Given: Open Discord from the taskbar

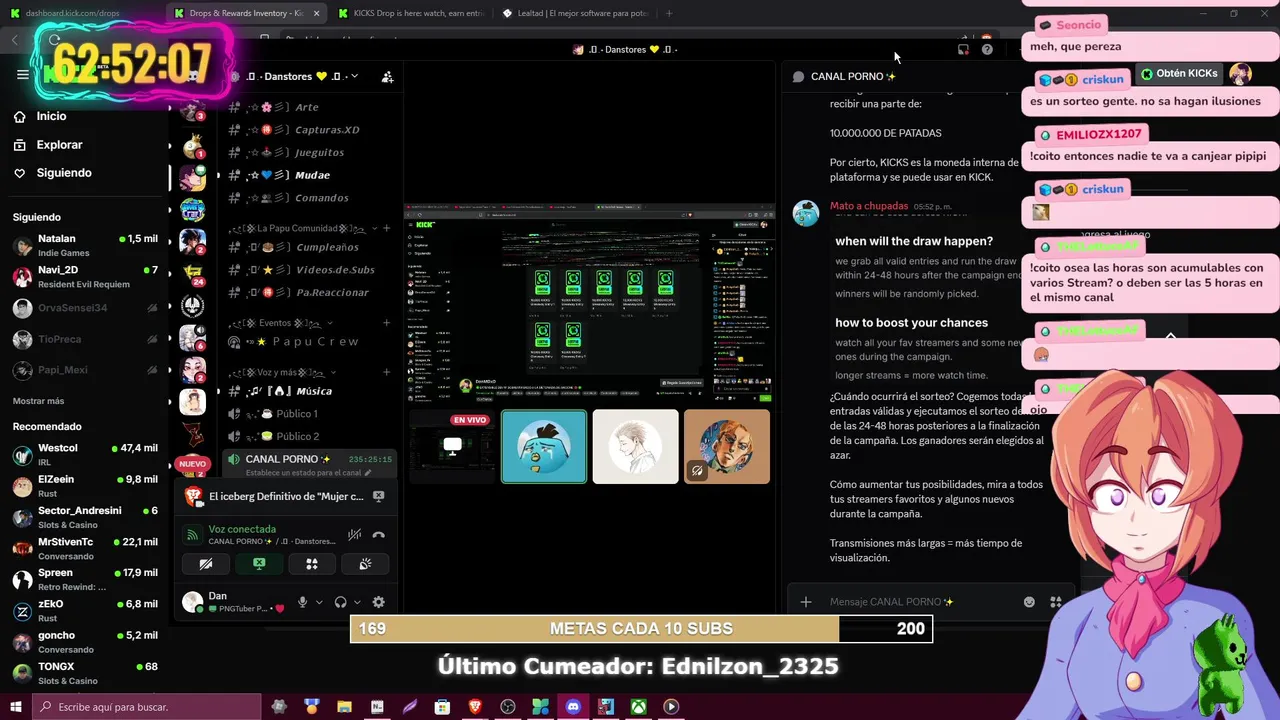Looking at the screenshot, I should click(x=573, y=706).
